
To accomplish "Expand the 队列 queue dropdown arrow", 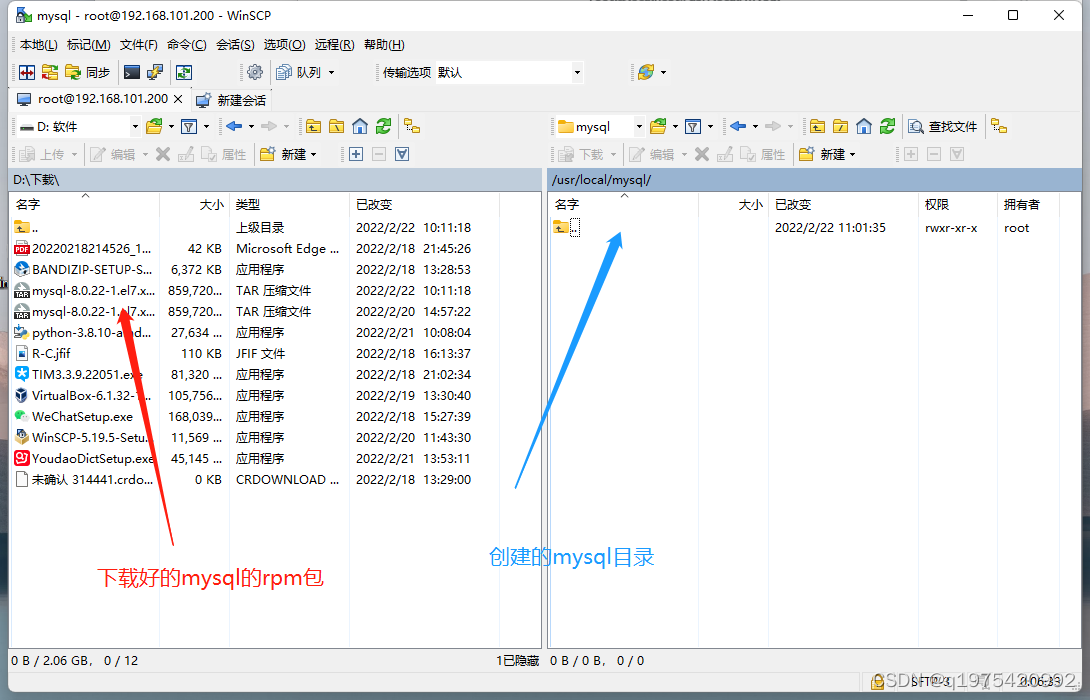I will coord(332,72).
